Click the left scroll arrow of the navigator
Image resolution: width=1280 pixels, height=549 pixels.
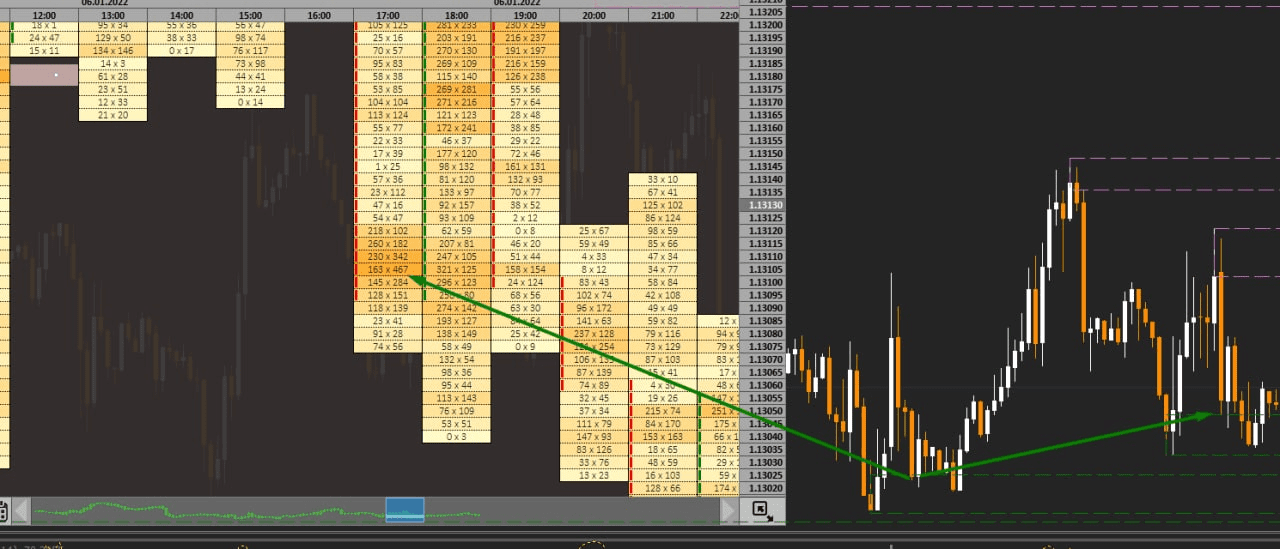click(19, 510)
